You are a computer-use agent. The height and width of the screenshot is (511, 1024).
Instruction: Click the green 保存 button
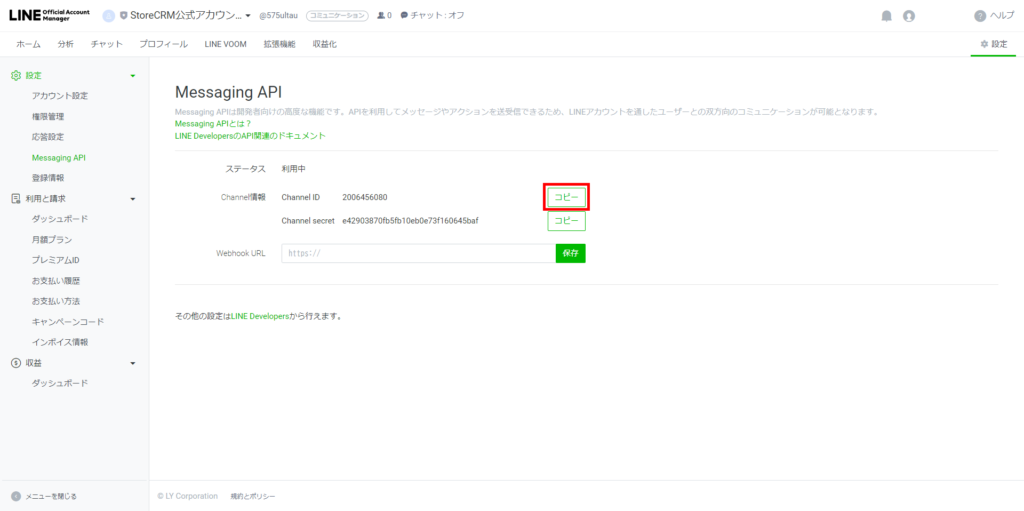coord(571,254)
